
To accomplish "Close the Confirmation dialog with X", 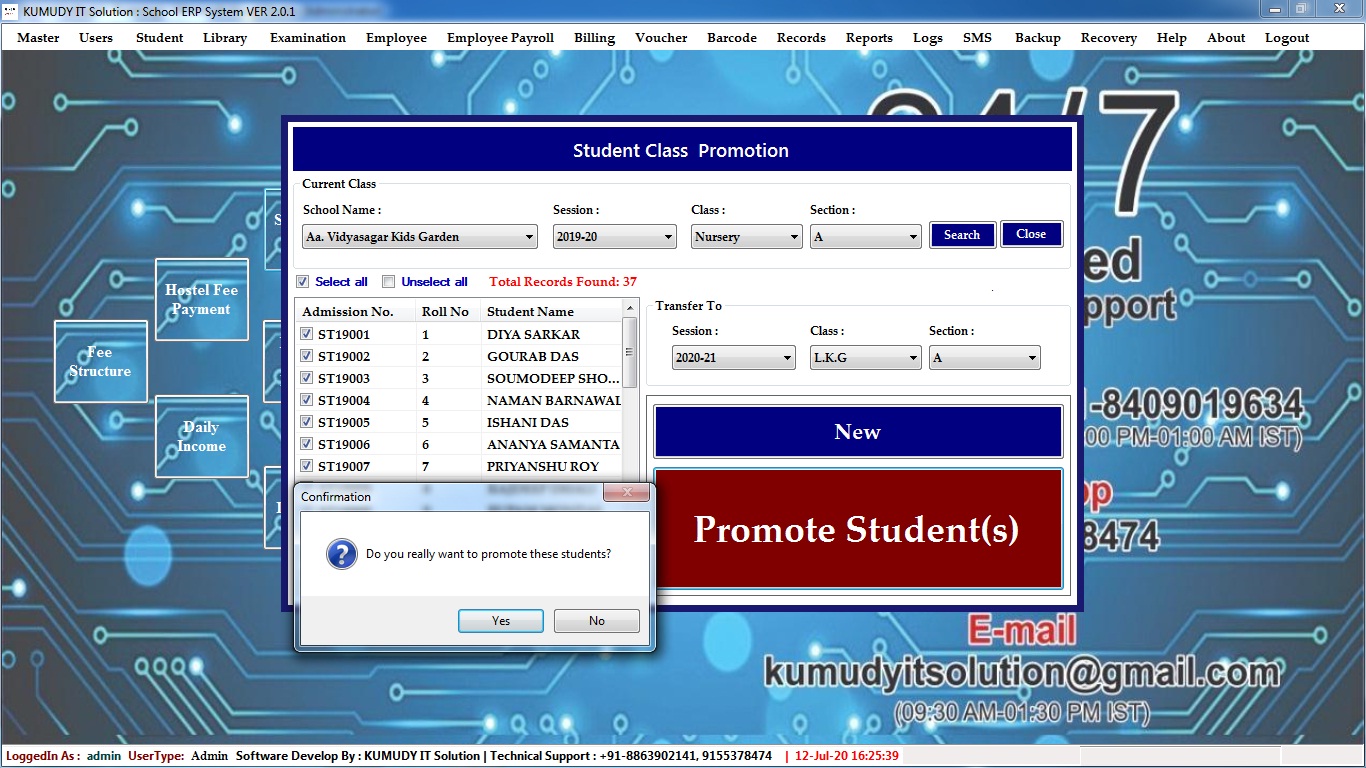I will [x=628, y=493].
